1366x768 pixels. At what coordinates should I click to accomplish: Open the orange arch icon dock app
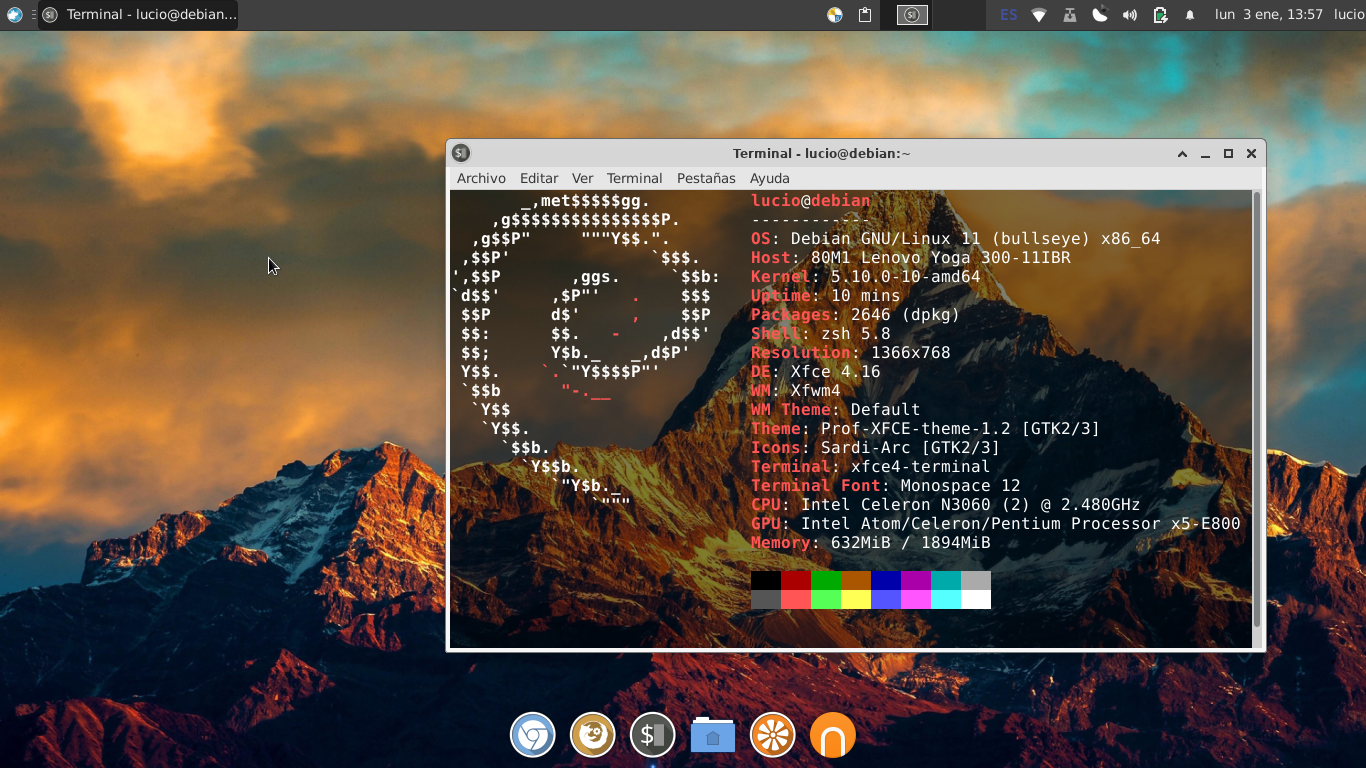[832, 736]
